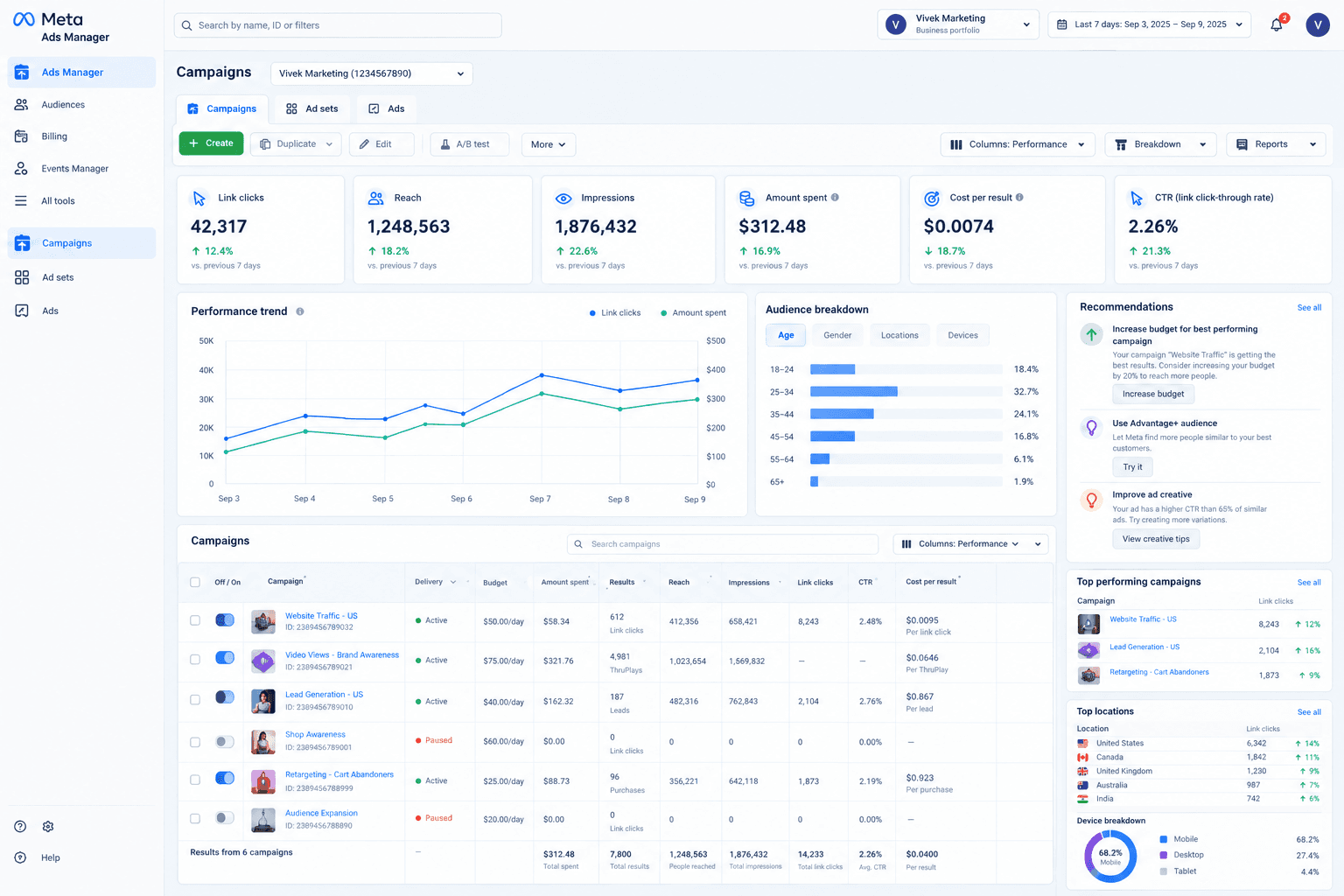Enable the Audience Expansion campaign switch

[x=225, y=817]
